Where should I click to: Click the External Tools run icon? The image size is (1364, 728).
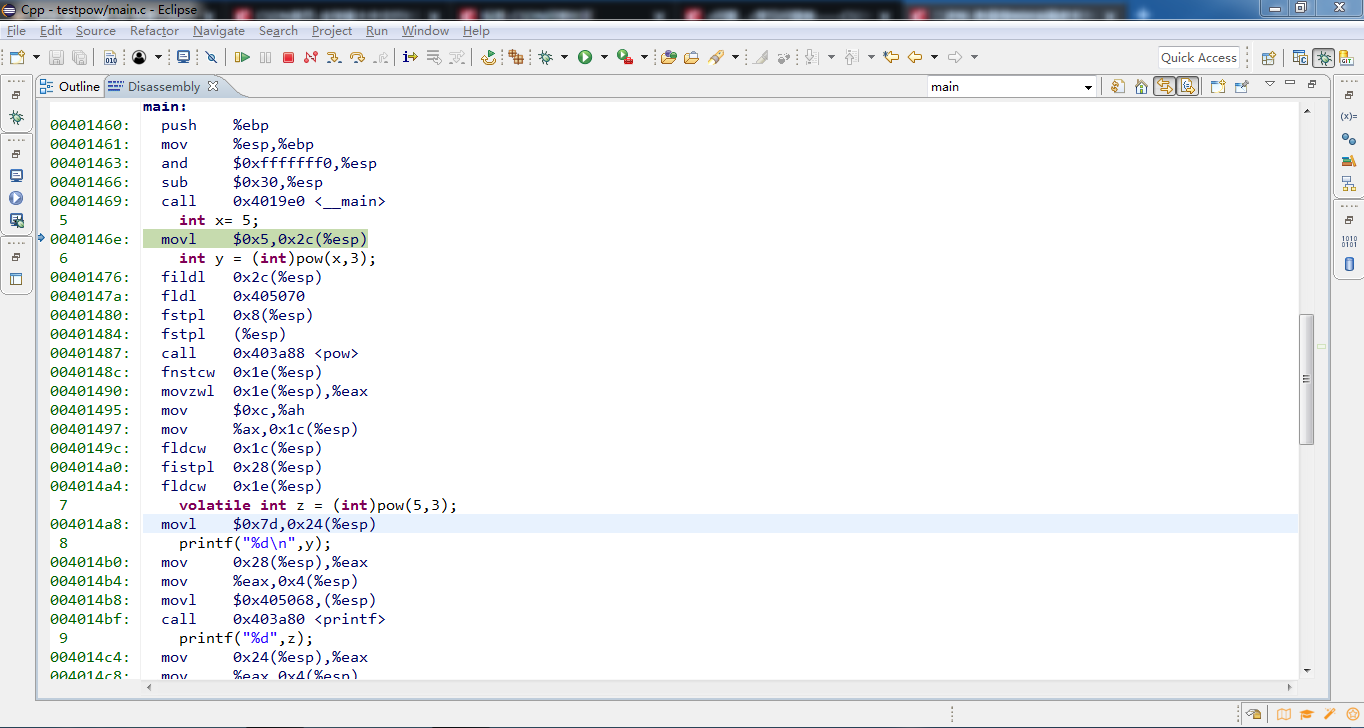pos(625,58)
